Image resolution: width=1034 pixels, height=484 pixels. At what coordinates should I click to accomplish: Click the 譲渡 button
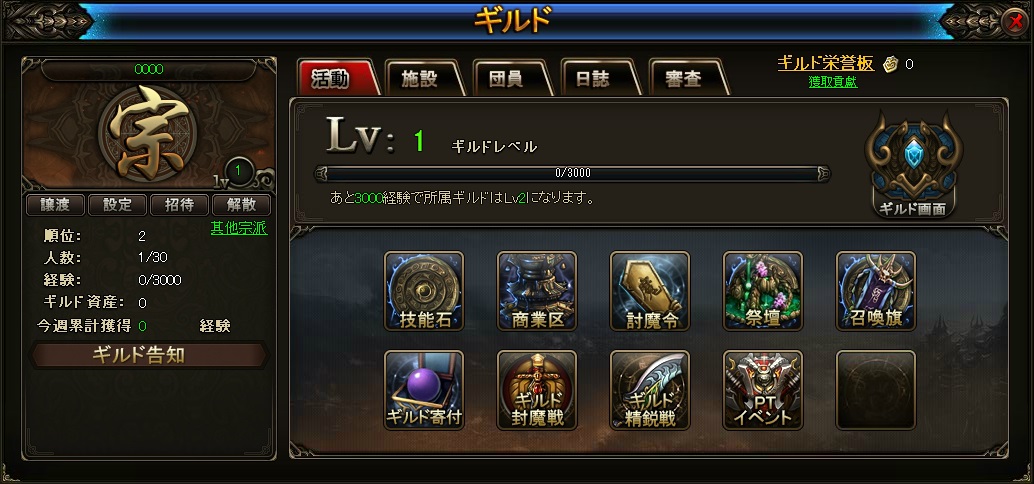(x=55, y=204)
